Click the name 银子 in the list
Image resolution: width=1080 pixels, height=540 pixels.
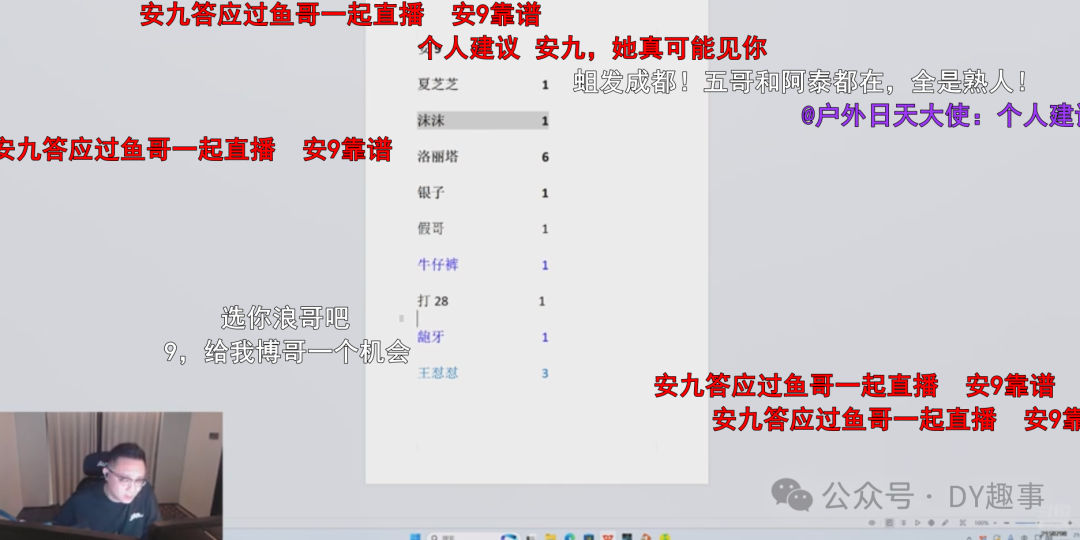431,193
